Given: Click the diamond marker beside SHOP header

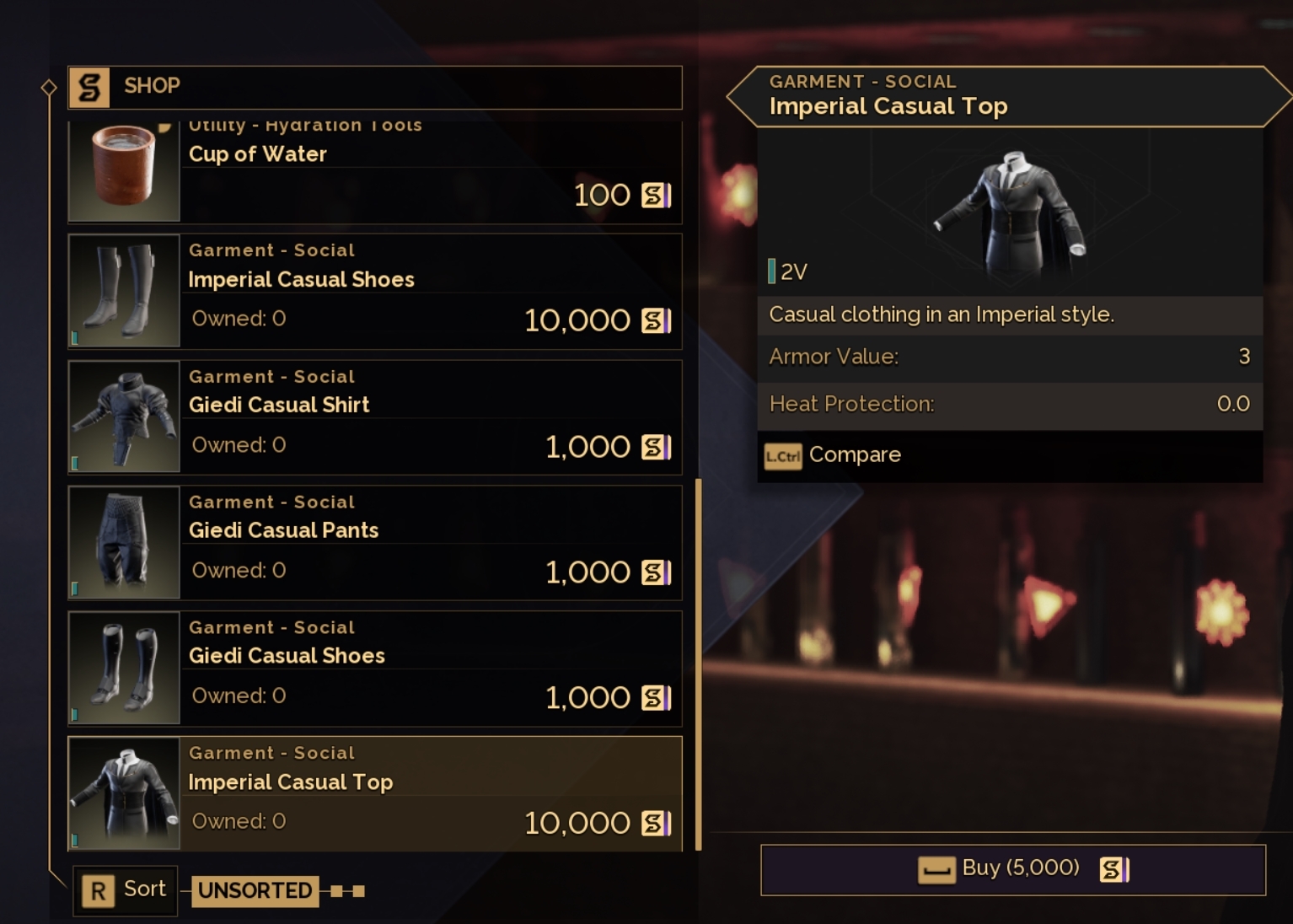Looking at the screenshot, I should pyautogui.click(x=49, y=87).
